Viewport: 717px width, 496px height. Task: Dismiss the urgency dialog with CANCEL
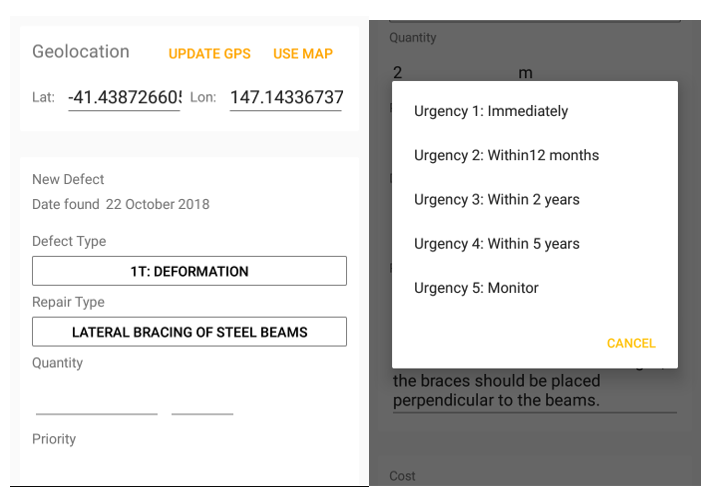pos(631,343)
